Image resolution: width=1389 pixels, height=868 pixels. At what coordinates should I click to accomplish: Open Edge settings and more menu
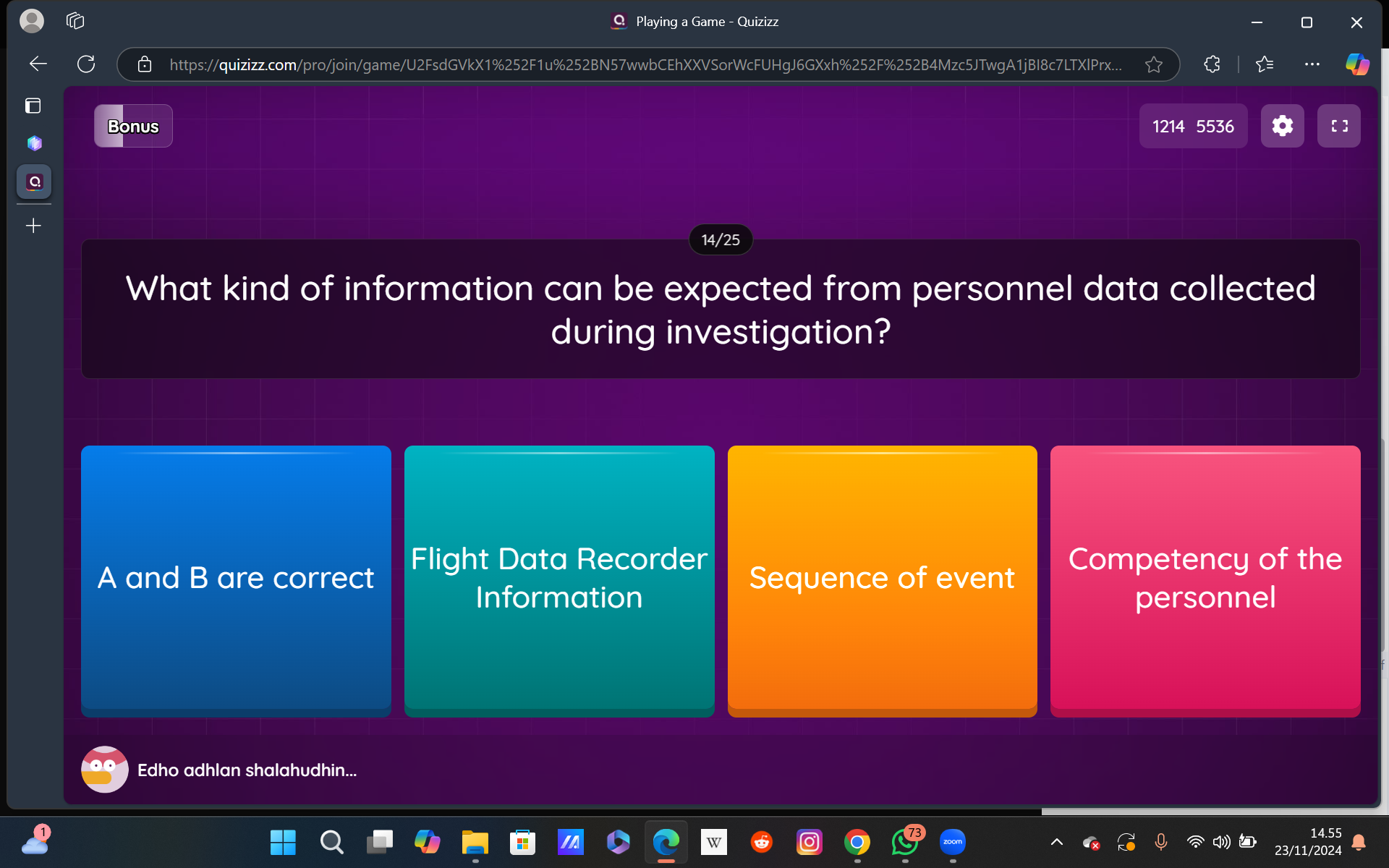pyautogui.click(x=1312, y=64)
